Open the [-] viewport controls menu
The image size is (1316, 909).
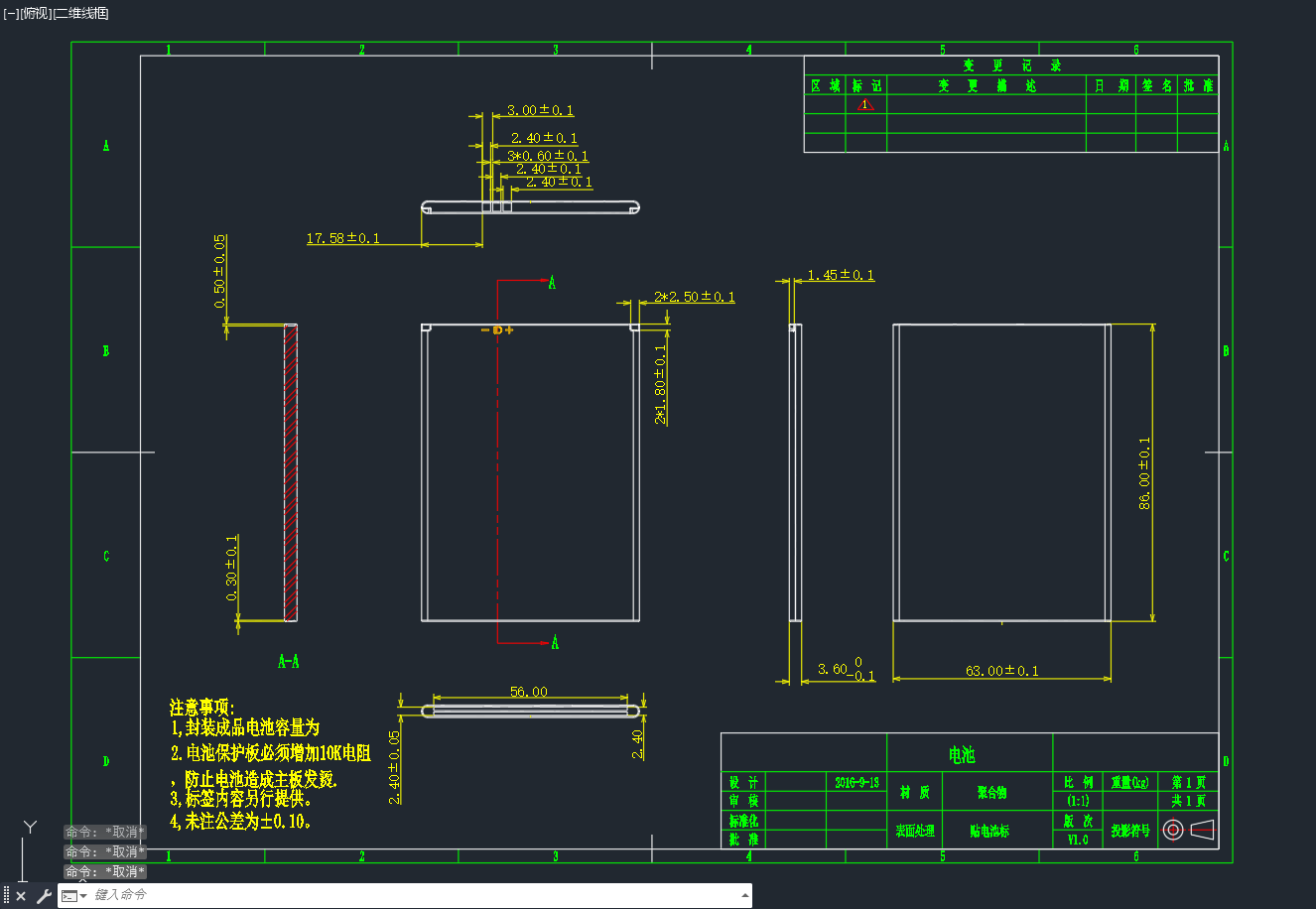(x=11, y=13)
